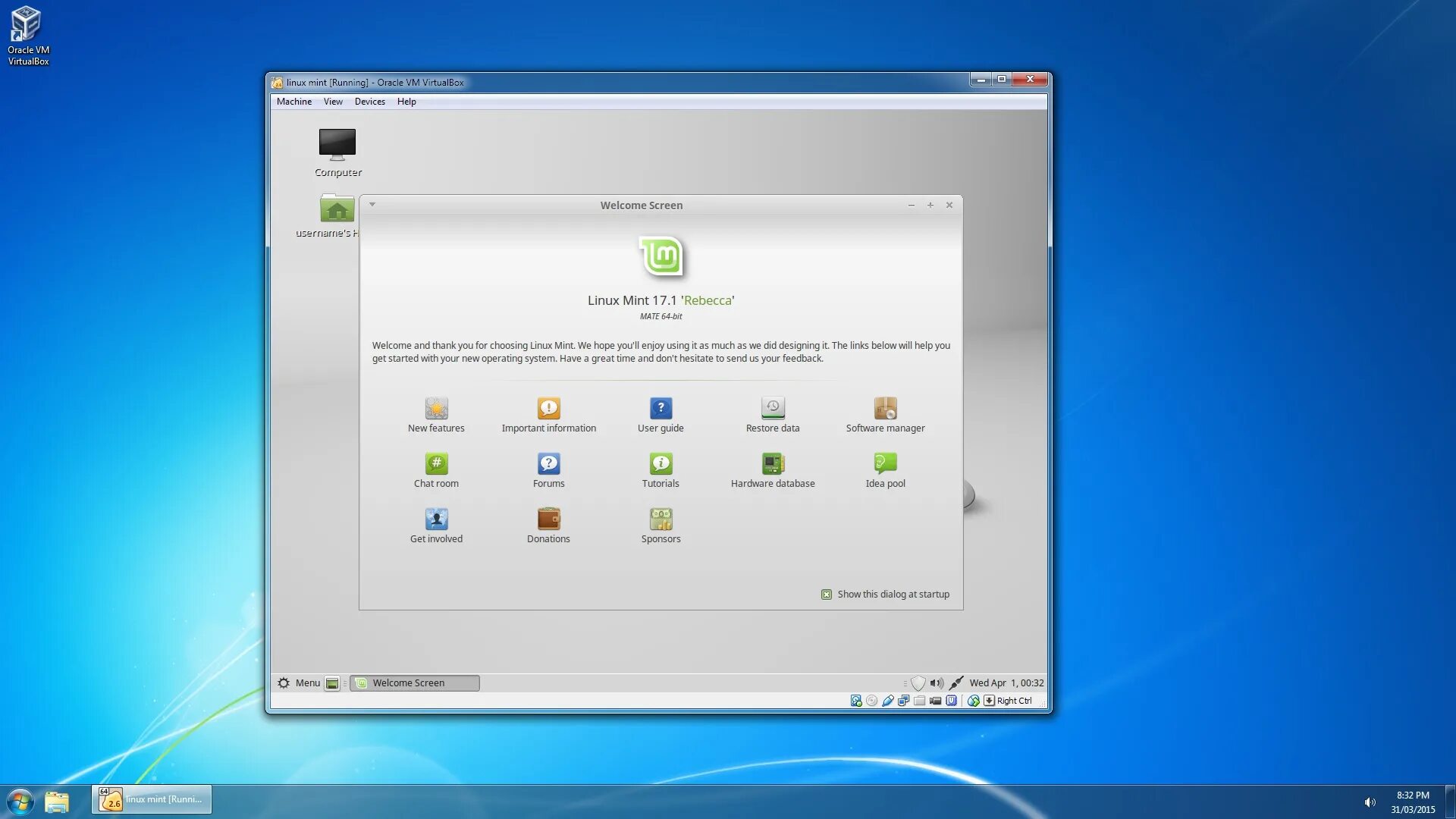Open the Help menu

coord(406,102)
